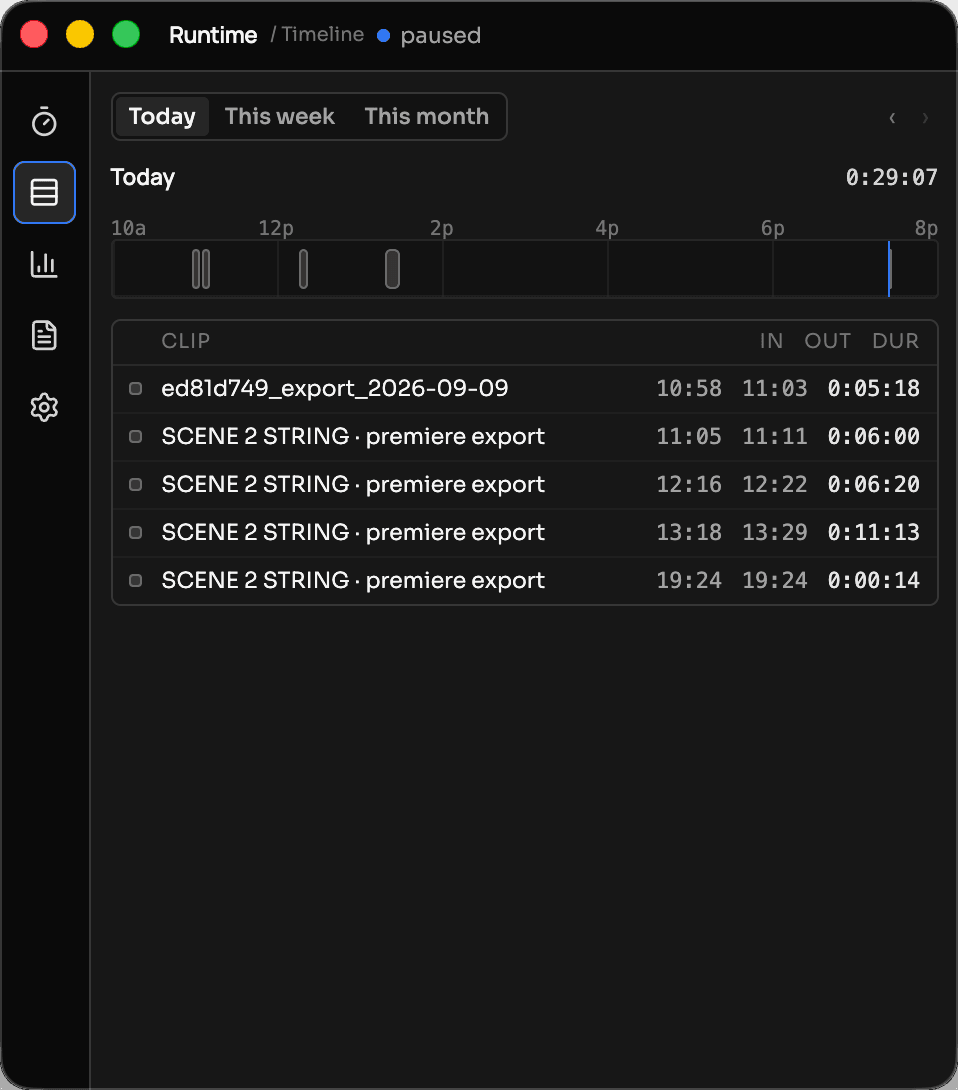This screenshot has width=958, height=1090.
Task: Click the 6p label on timeline axis
Action: click(x=772, y=228)
